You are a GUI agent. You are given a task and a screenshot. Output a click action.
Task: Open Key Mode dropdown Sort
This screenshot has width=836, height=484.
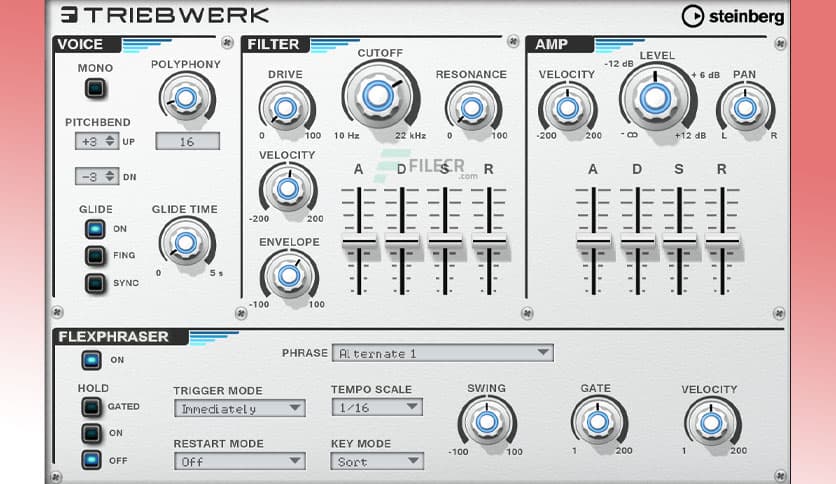coord(377,461)
